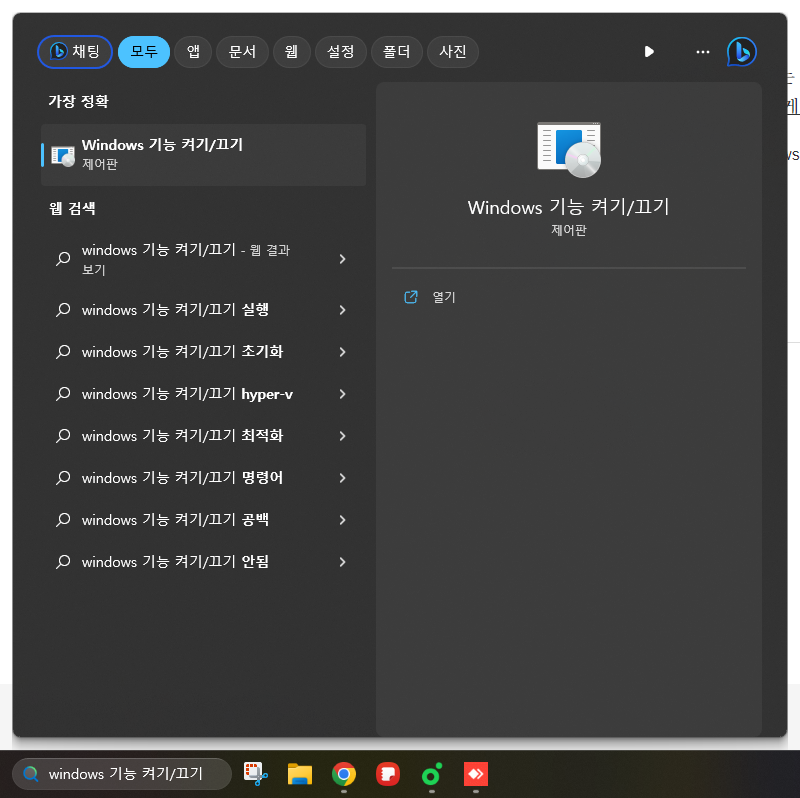
Task: Select the suggestion ending with 안됨
Action: [204, 562]
